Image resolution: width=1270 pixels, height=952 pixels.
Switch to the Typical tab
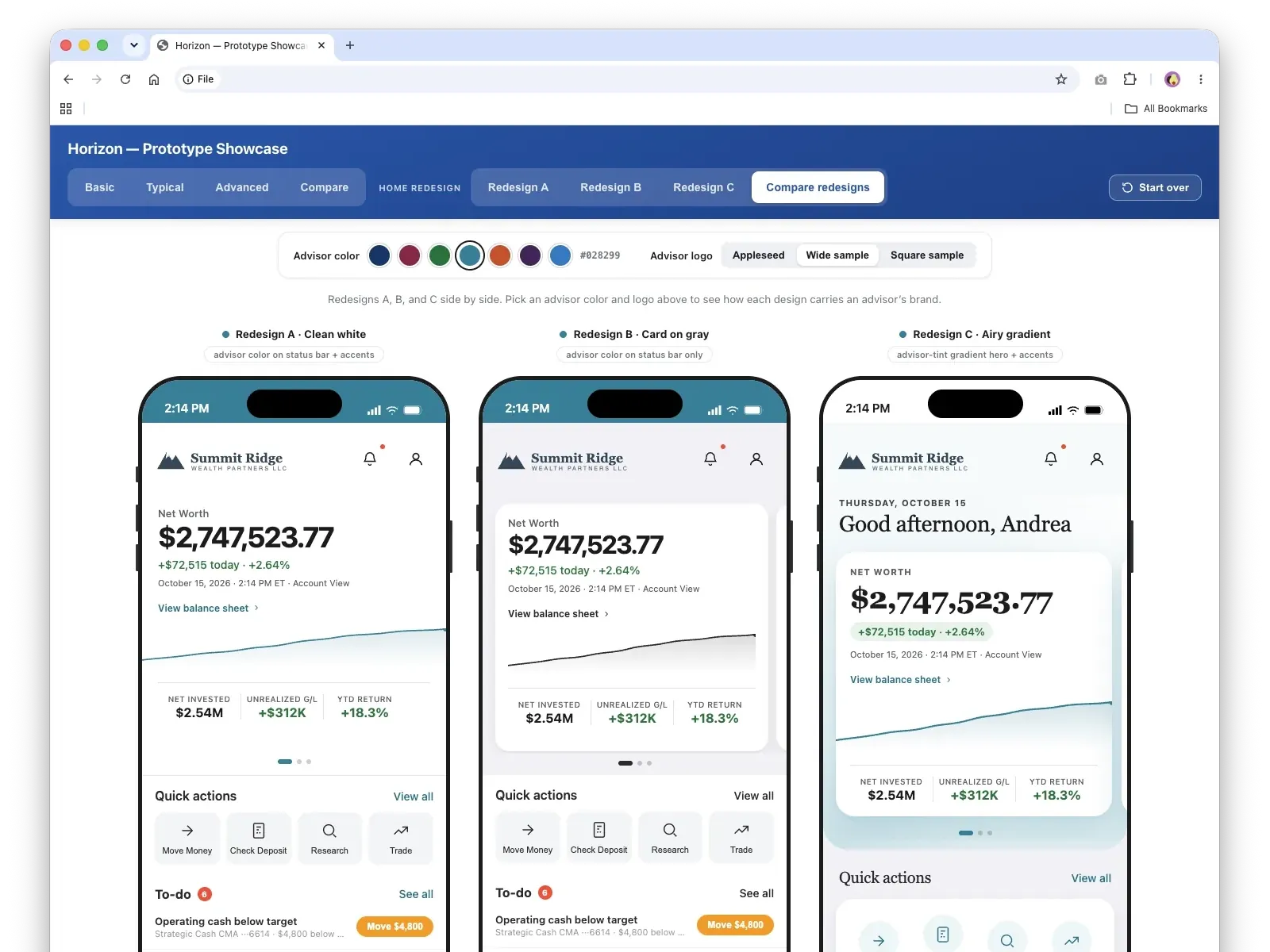[x=165, y=187]
